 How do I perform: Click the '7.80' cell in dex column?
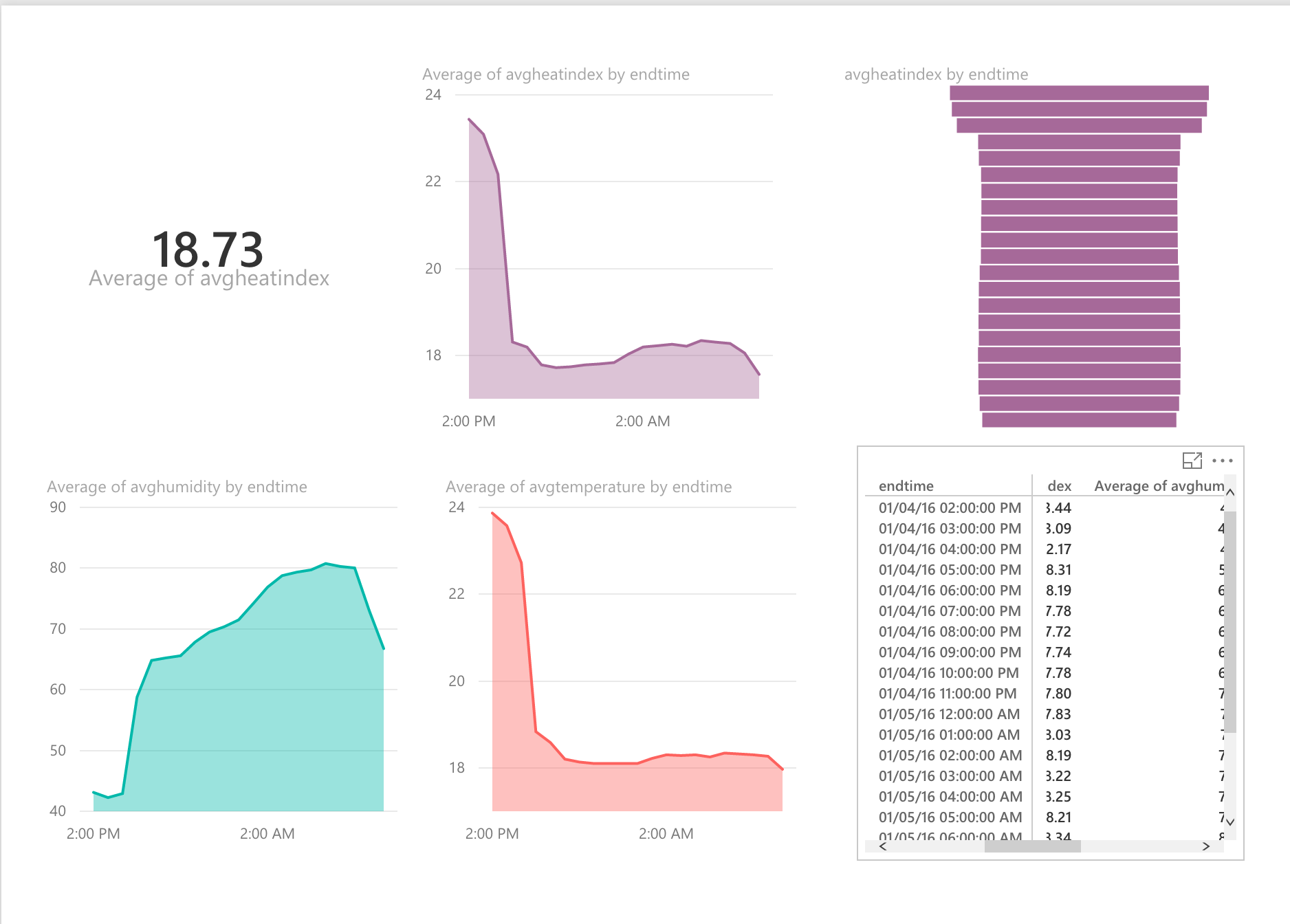tap(1059, 694)
